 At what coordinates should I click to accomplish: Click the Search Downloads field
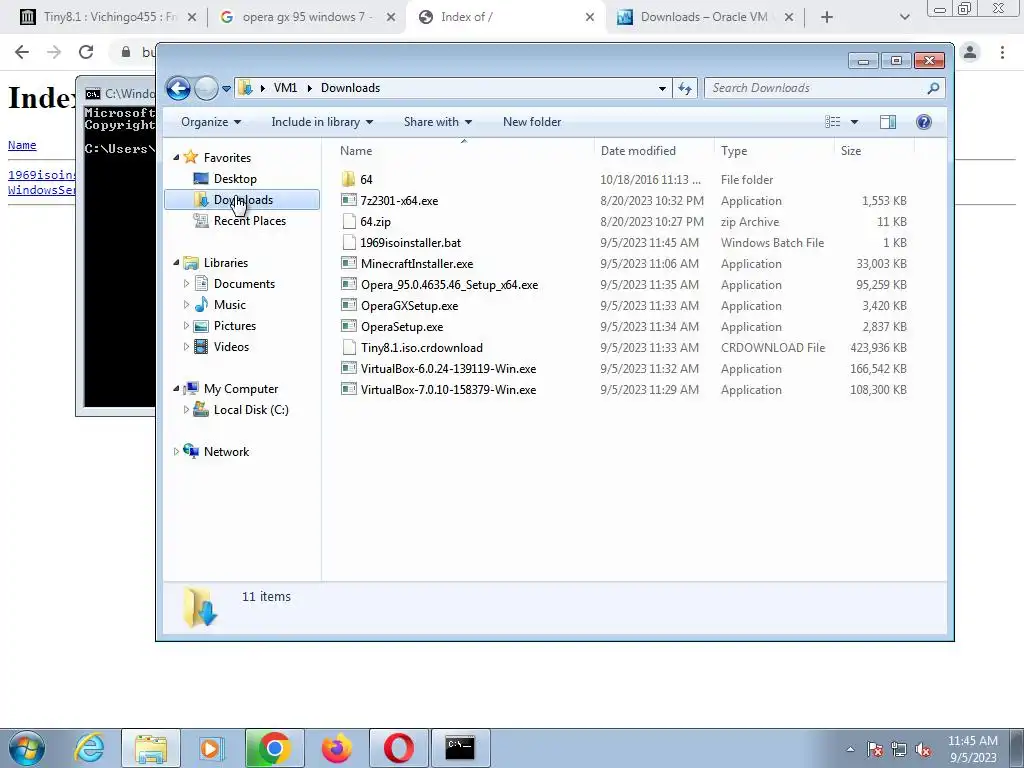point(824,88)
